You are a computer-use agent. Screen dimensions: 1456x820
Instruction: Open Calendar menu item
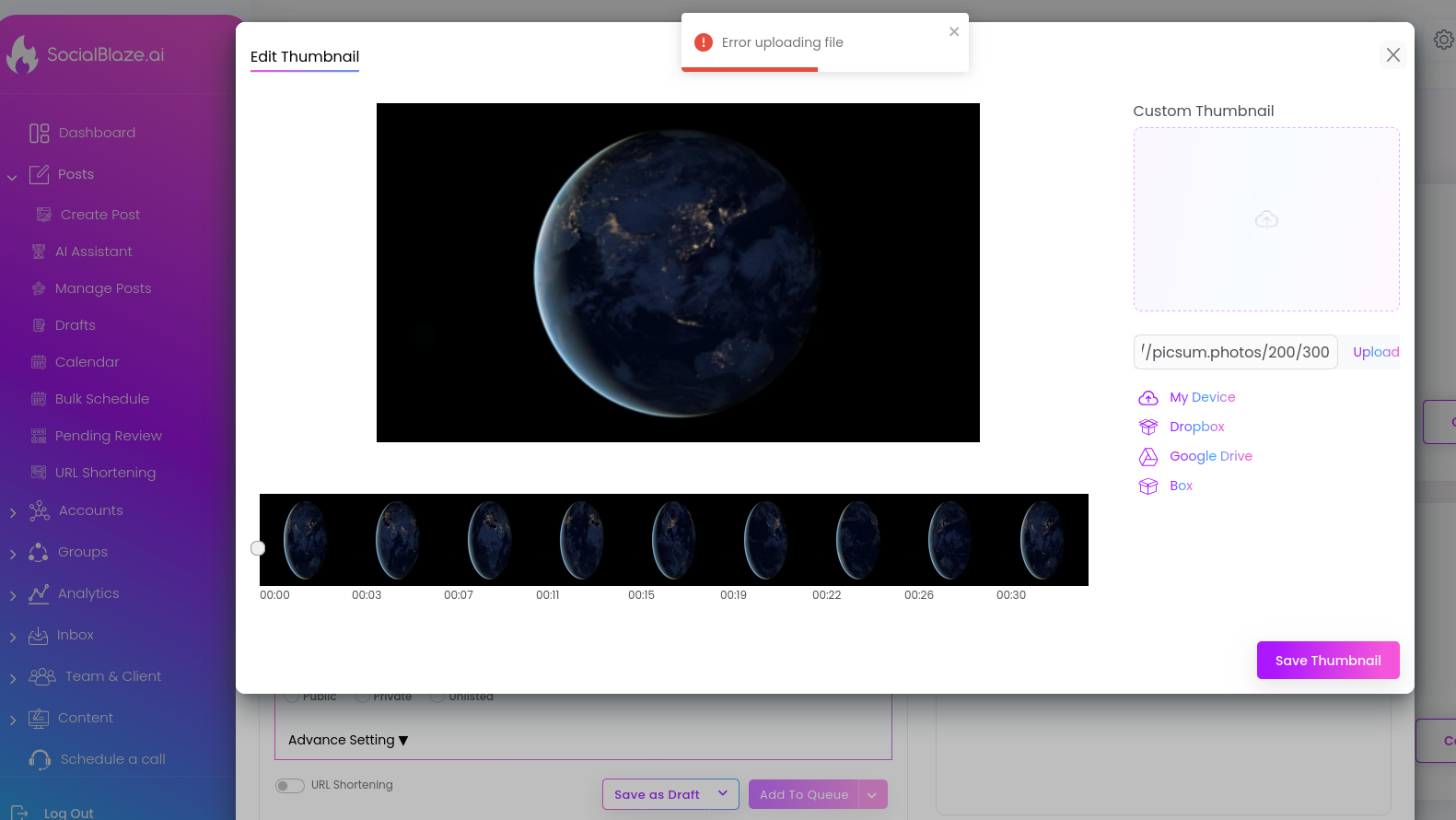click(x=87, y=362)
